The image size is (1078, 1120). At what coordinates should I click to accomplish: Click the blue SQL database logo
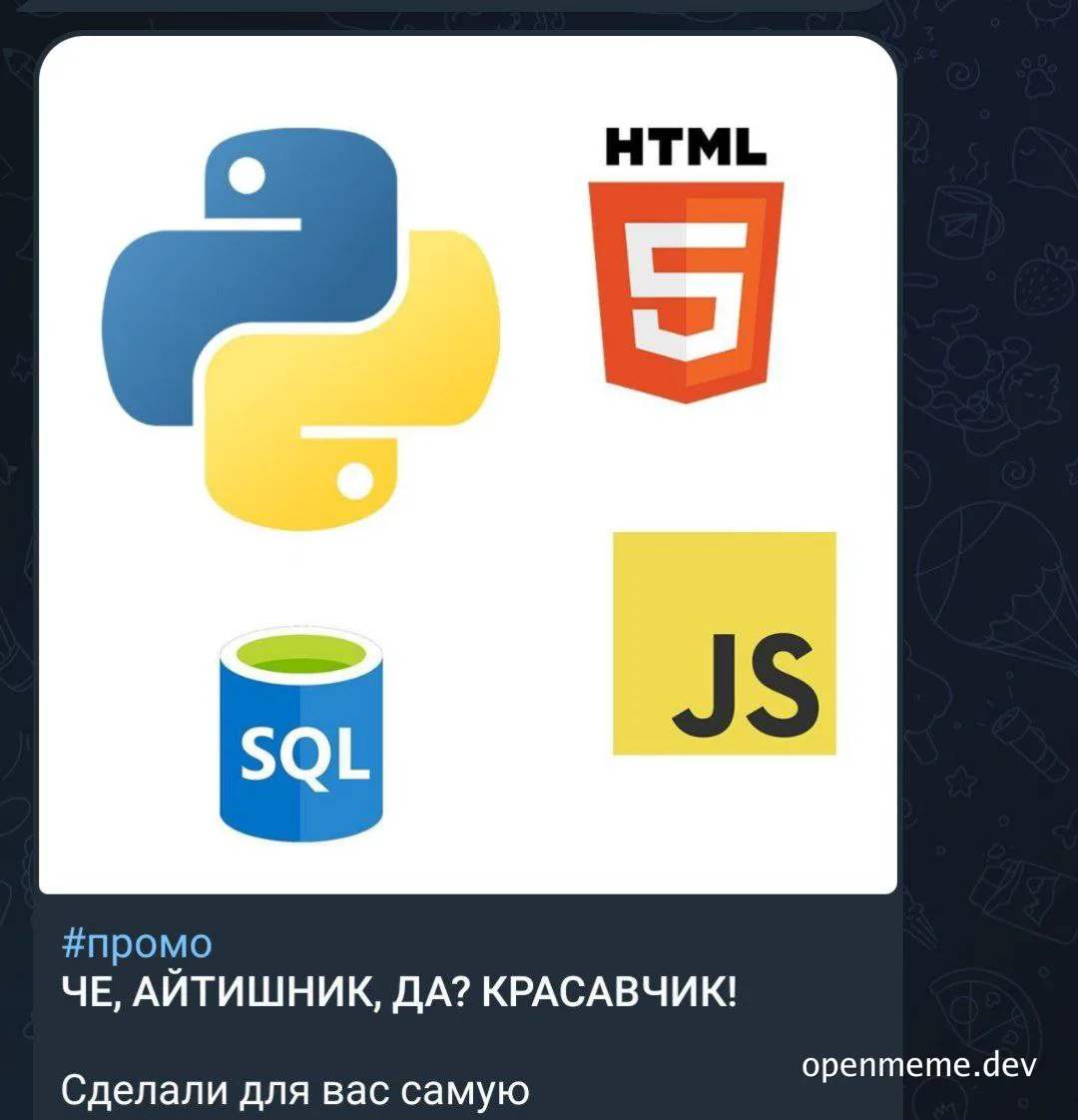point(300,735)
